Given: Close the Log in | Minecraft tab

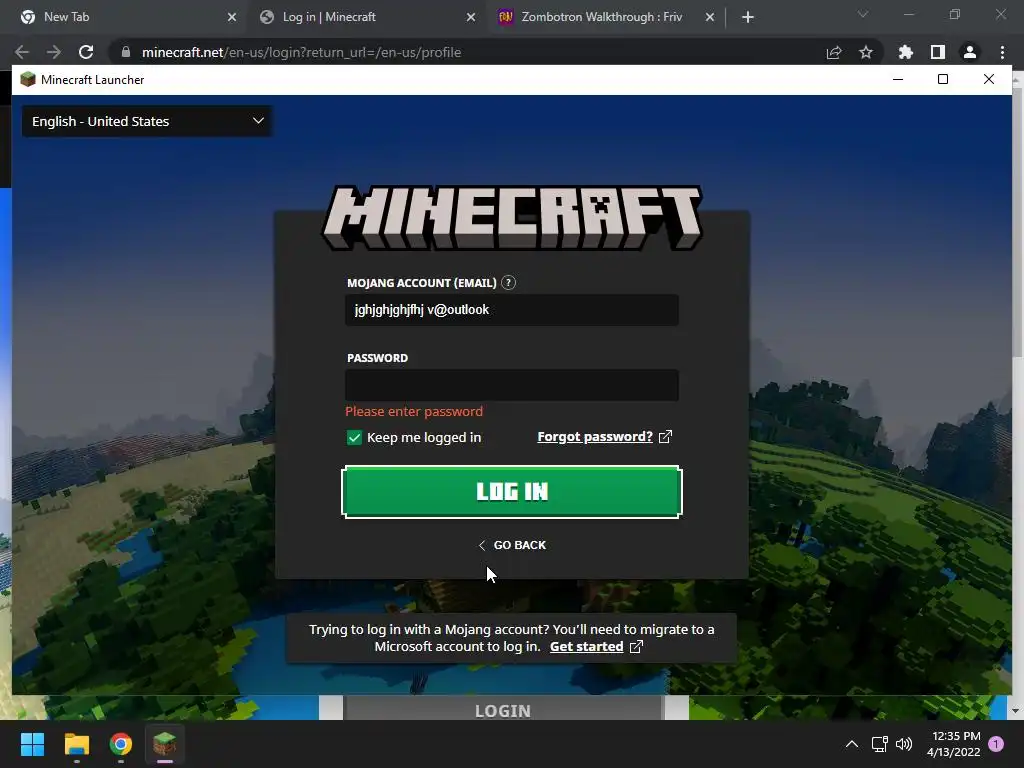Looking at the screenshot, I should pos(471,17).
